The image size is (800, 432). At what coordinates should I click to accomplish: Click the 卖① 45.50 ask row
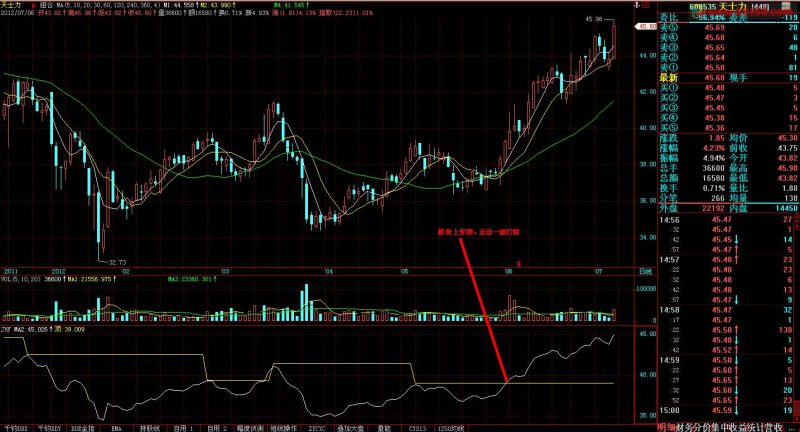(x=728, y=67)
